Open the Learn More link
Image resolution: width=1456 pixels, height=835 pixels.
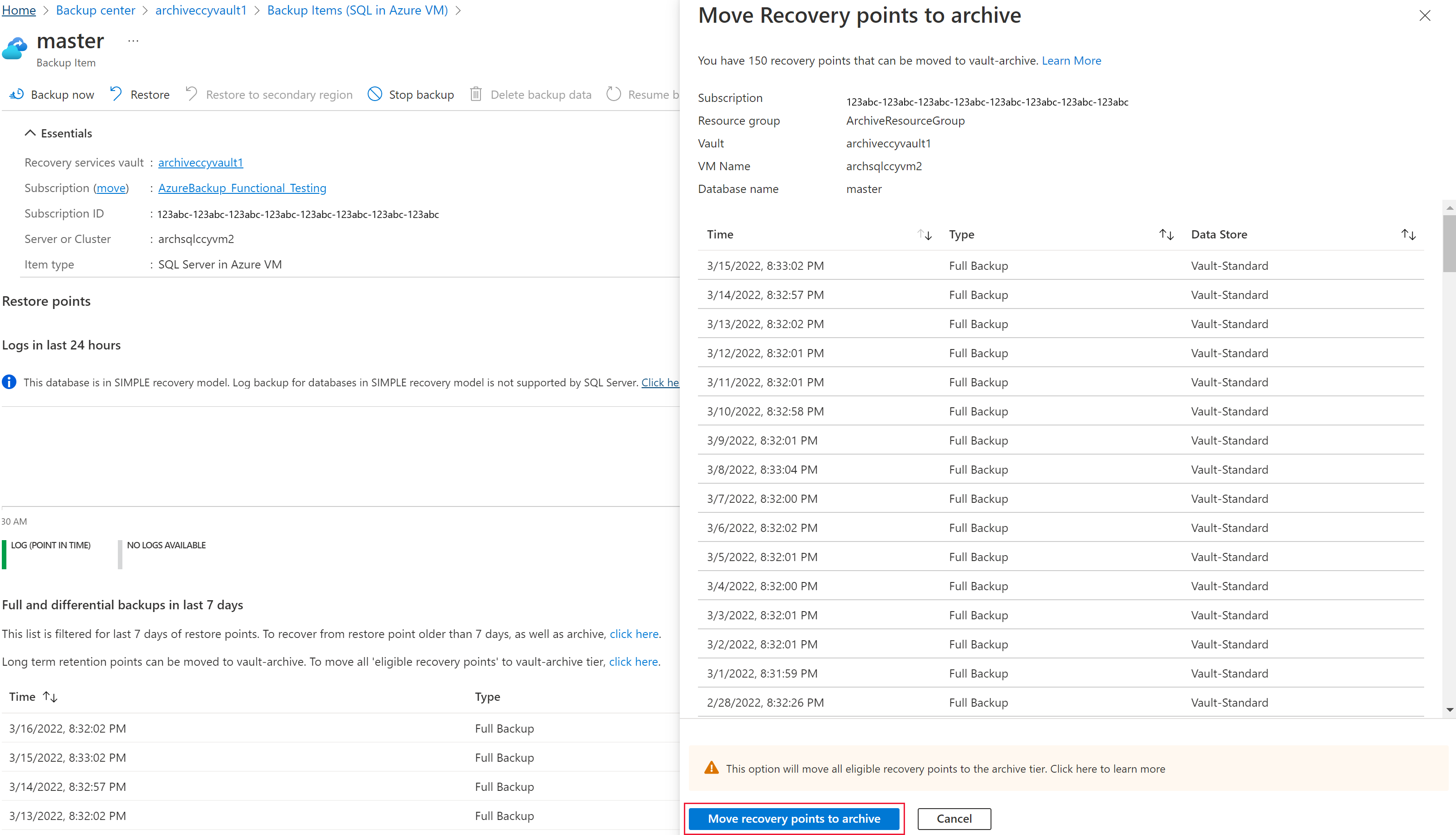1071,60
